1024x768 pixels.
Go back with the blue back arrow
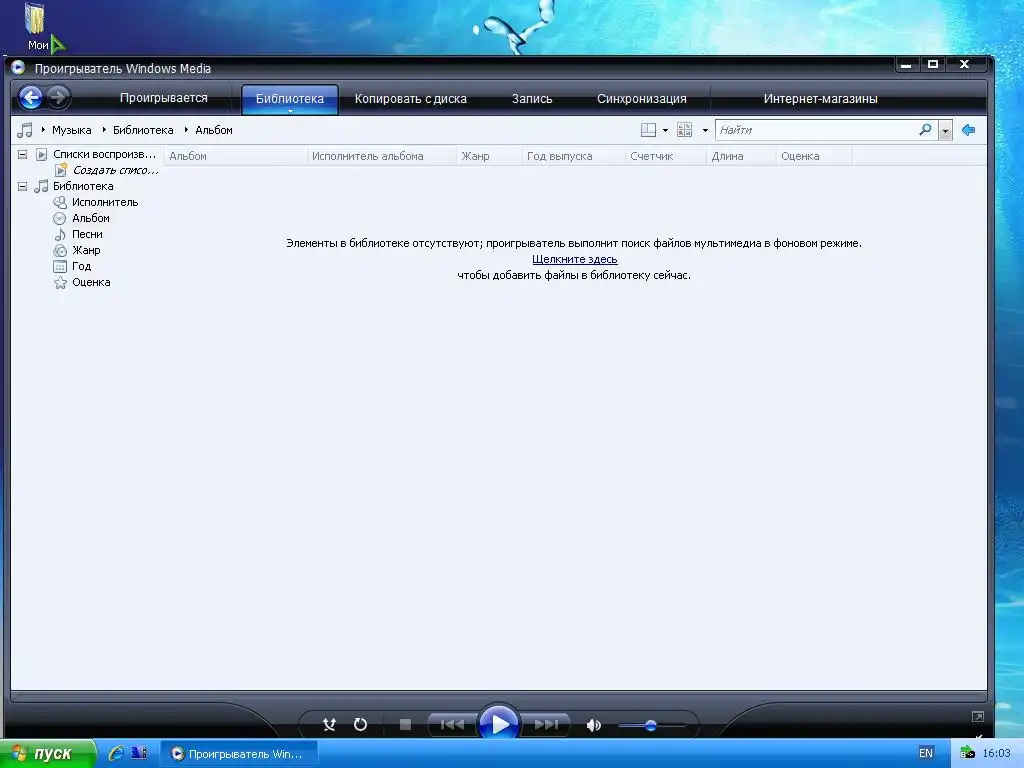coord(30,98)
